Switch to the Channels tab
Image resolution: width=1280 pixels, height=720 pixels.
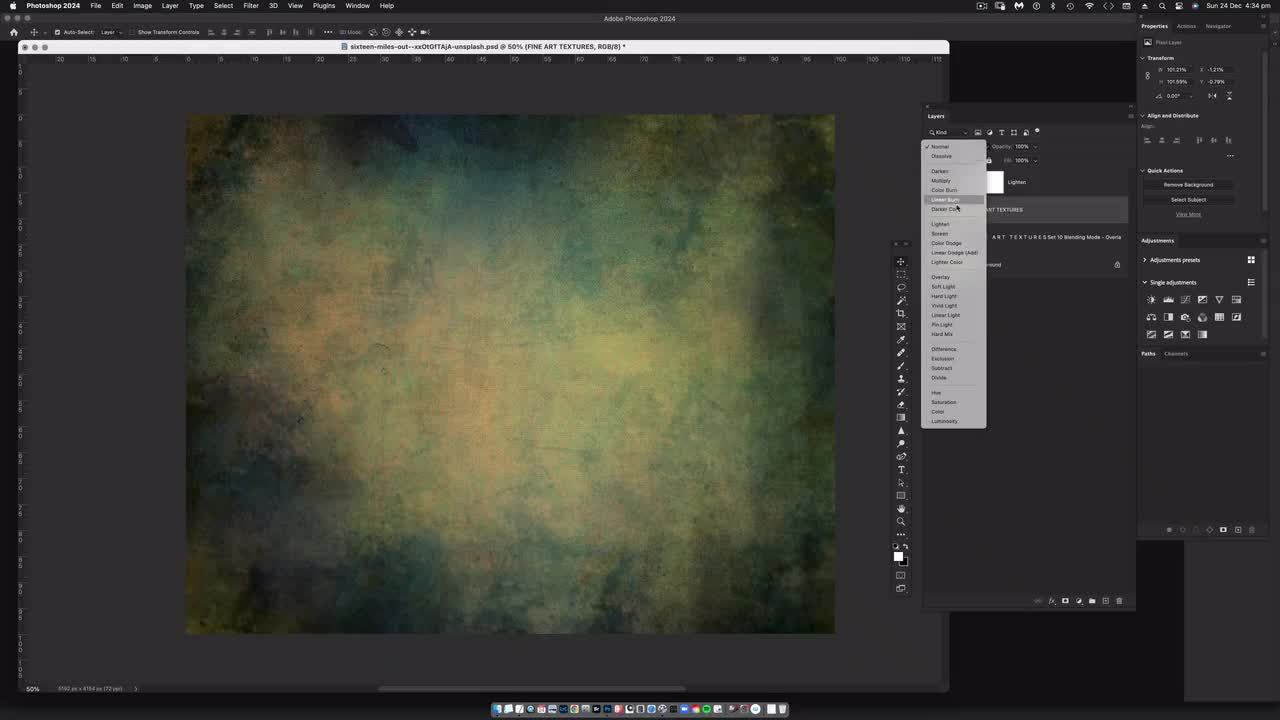click(x=1176, y=353)
